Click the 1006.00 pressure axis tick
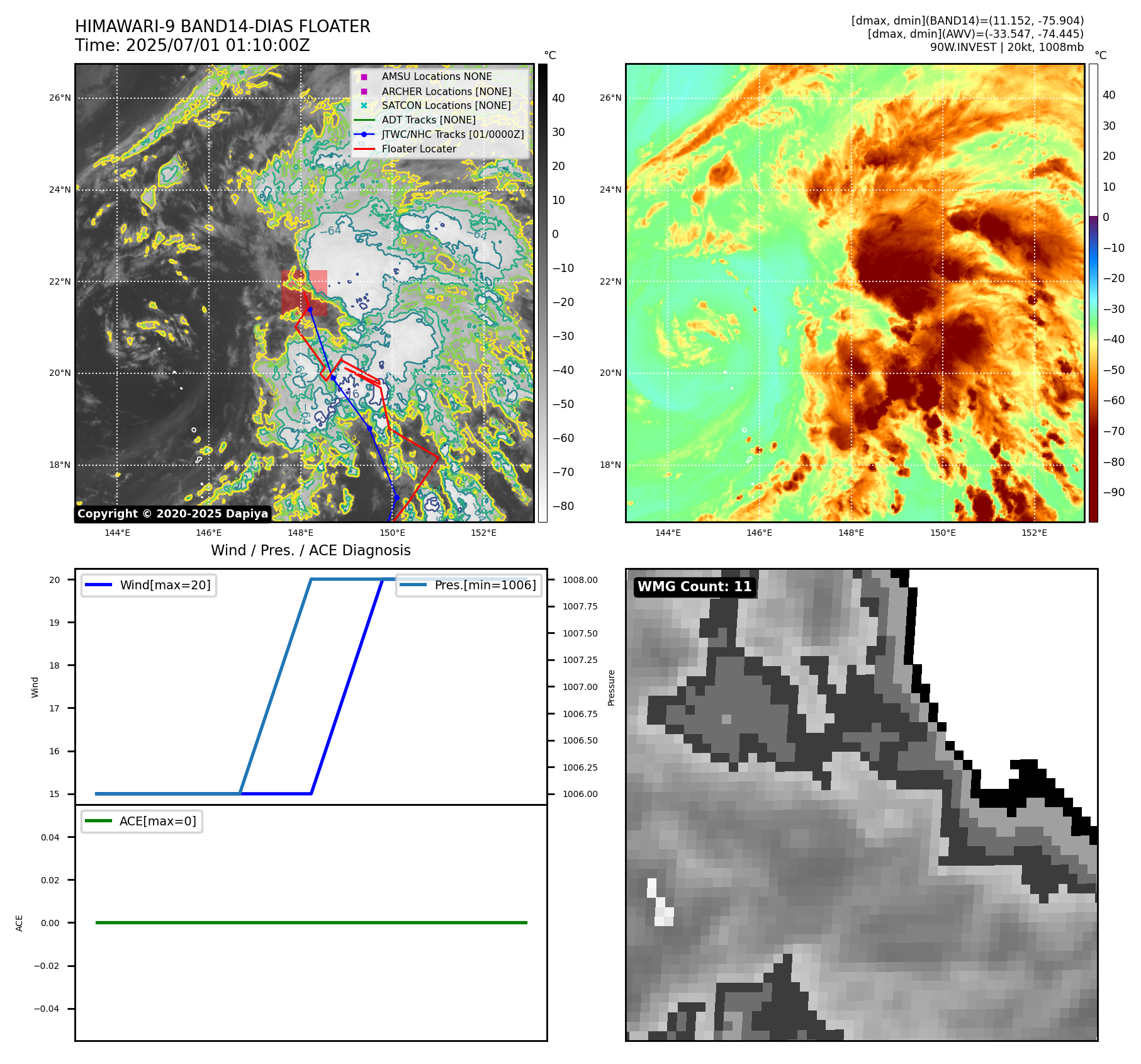The width and height of the screenshot is (1141, 1064). click(580, 794)
